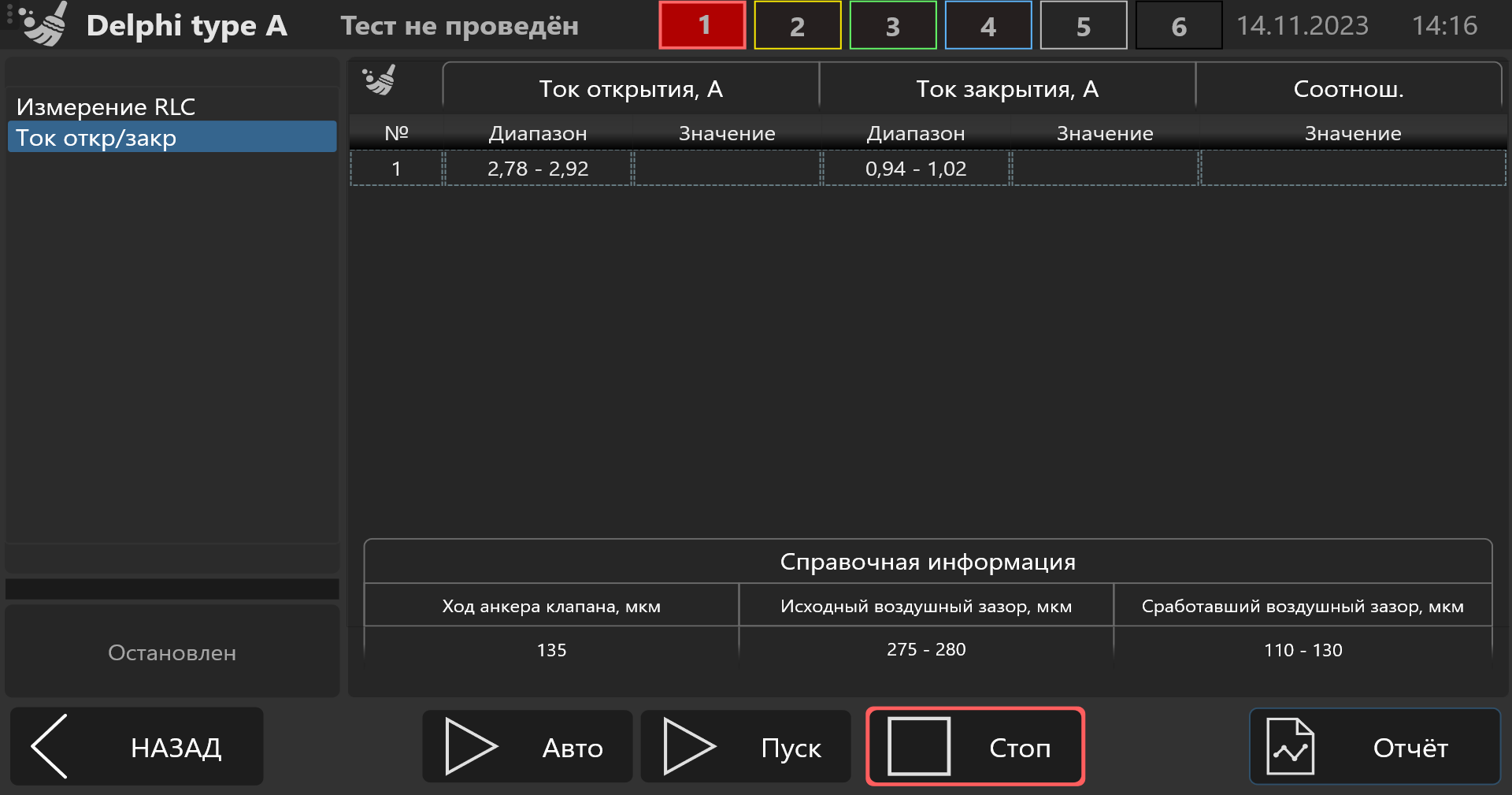Click the Сработавший воздушный зазор, мкм label
The width and height of the screenshot is (1512, 795).
pyautogui.click(x=1303, y=606)
